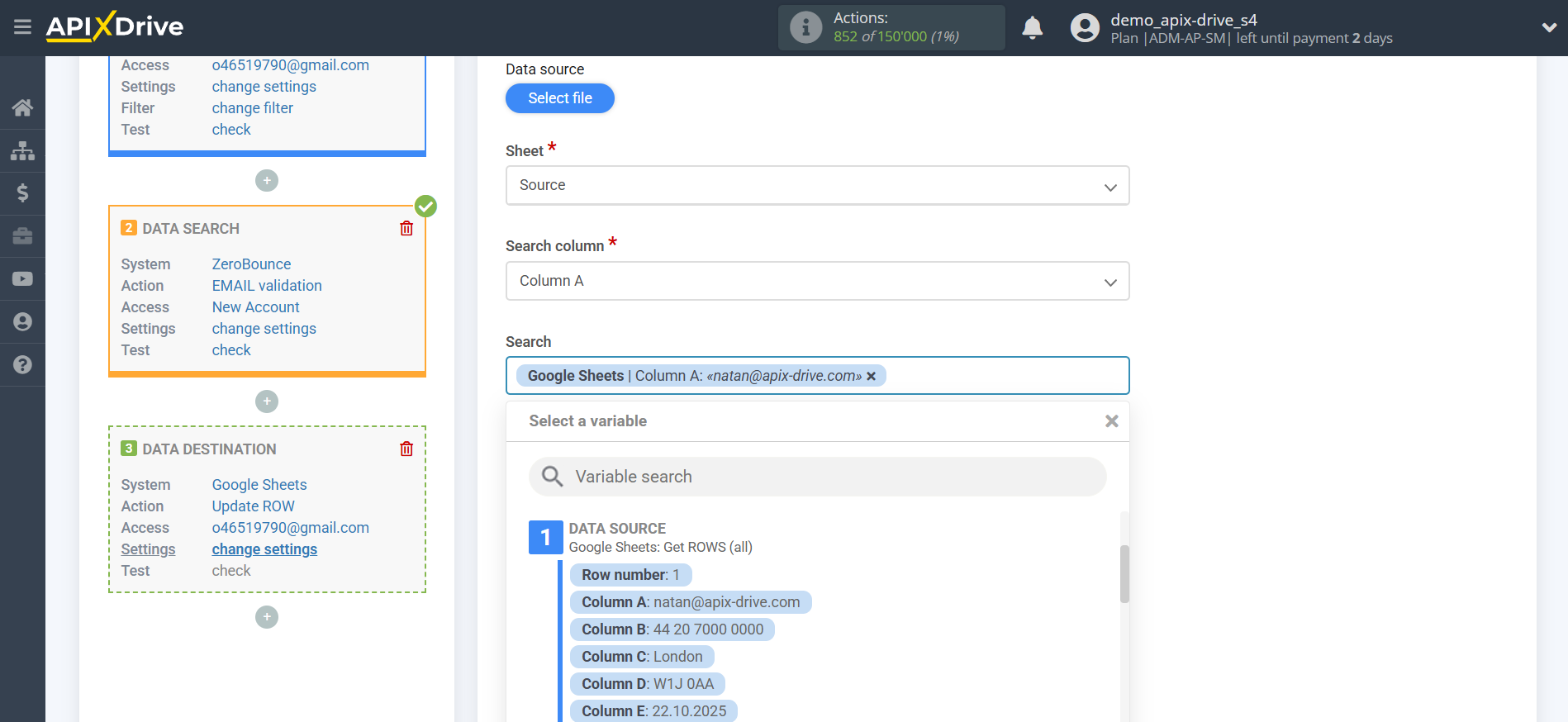1568x722 pixels.
Task: Click the ApiX-Drive logo
Action: 115,26
